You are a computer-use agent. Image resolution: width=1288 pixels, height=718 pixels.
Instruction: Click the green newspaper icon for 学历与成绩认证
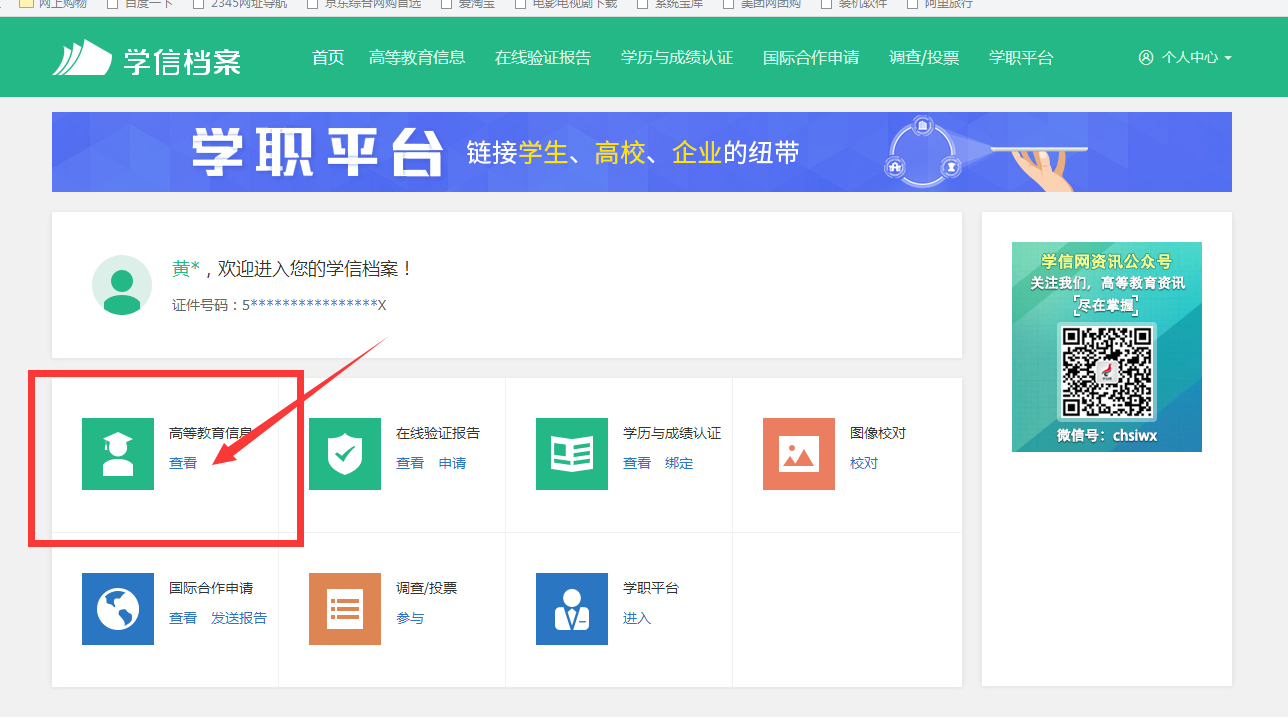tap(572, 454)
